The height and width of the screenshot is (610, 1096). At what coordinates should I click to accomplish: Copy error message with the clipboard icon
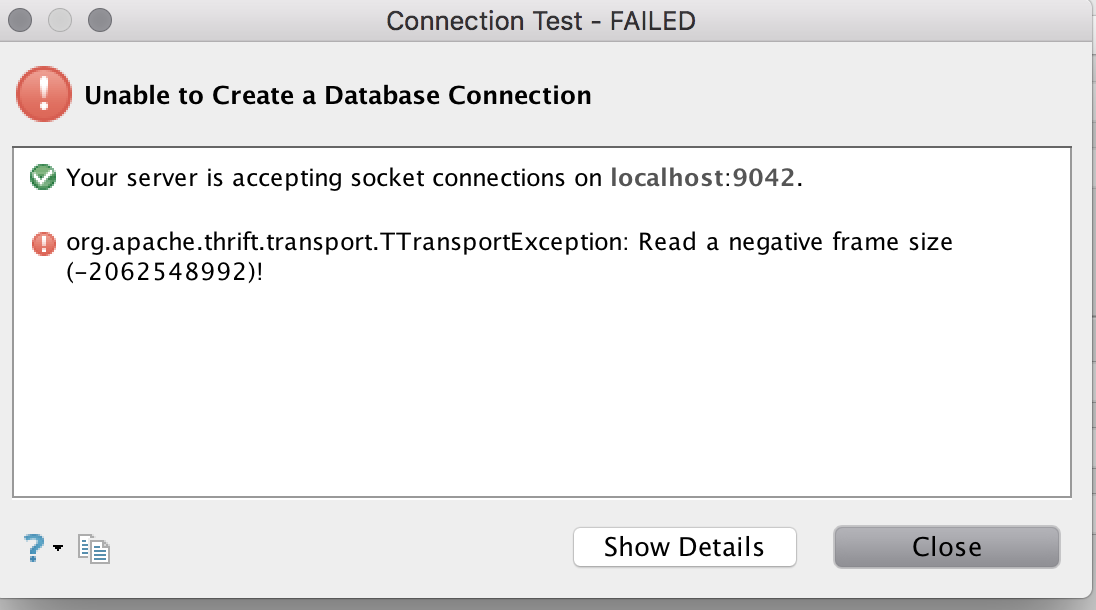(x=94, y=548)
